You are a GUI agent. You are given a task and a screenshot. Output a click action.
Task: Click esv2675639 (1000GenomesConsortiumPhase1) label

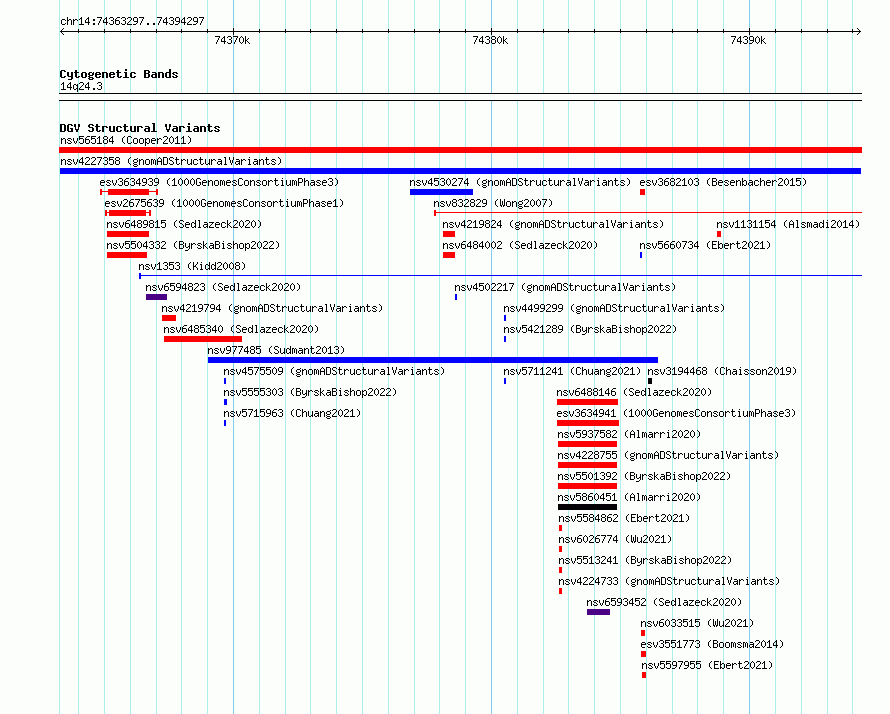[224, 203]
